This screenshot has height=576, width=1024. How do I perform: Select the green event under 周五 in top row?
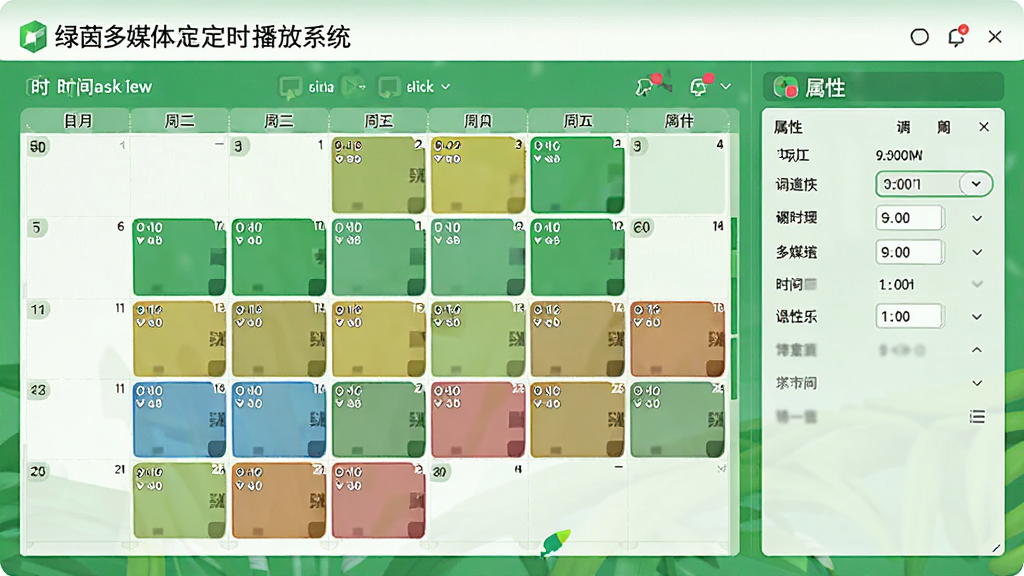(x=577, y=175)
